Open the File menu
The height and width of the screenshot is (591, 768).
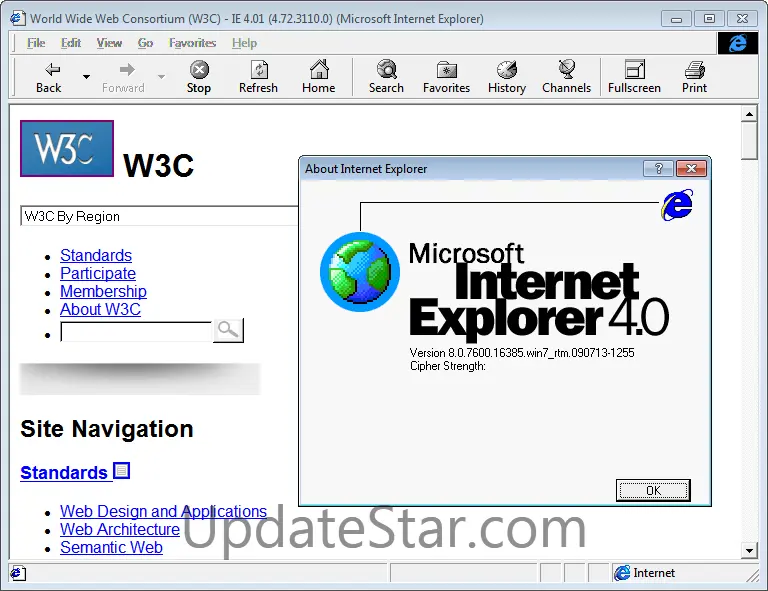click(36, 43)
